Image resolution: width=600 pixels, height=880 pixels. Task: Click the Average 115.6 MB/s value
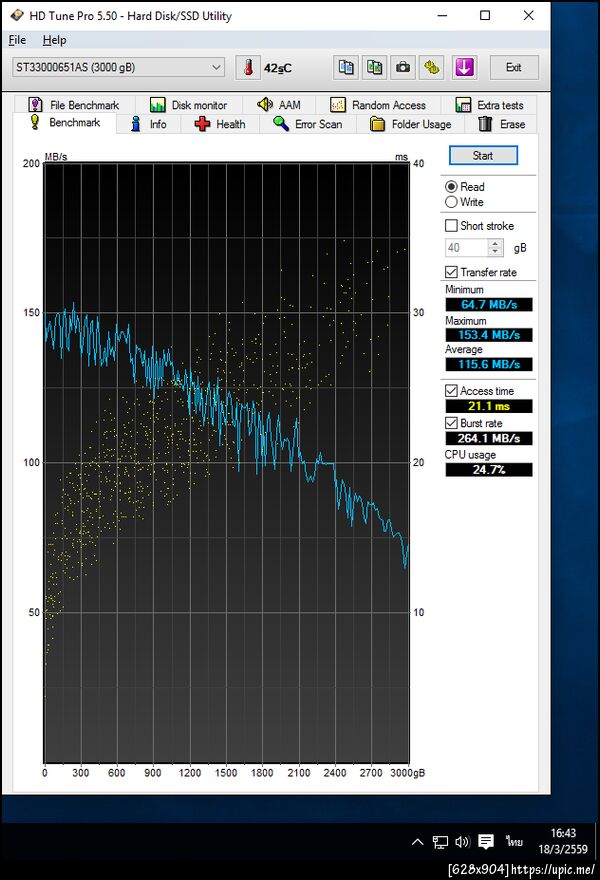pyautogui.click(x=489, y=364)
